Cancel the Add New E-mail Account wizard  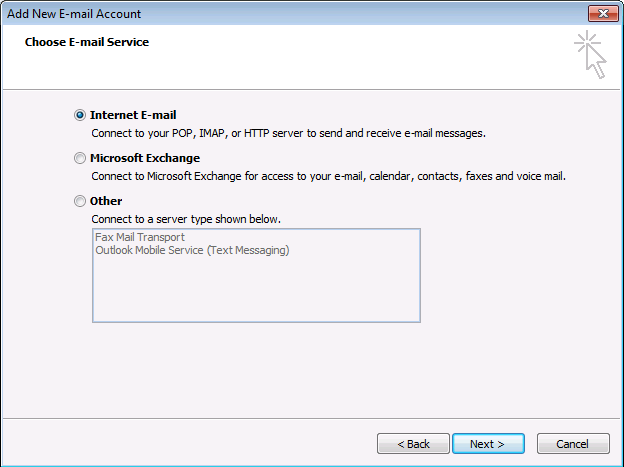point(573,444)
